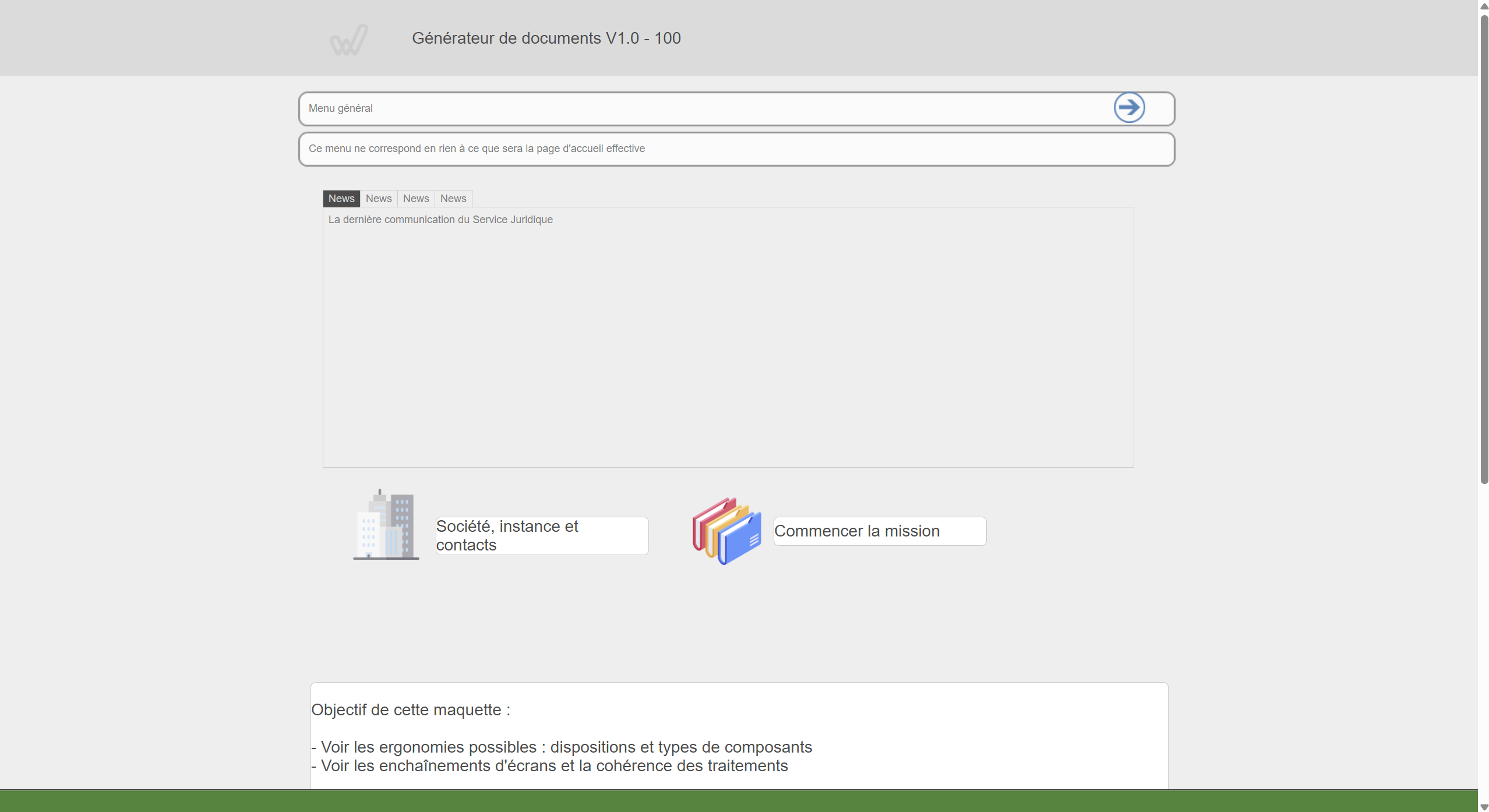Click the title 'Générateur de documents V1.0 - 100'
The height and width of the screenshot is (812, 1489).
[546, 38]
